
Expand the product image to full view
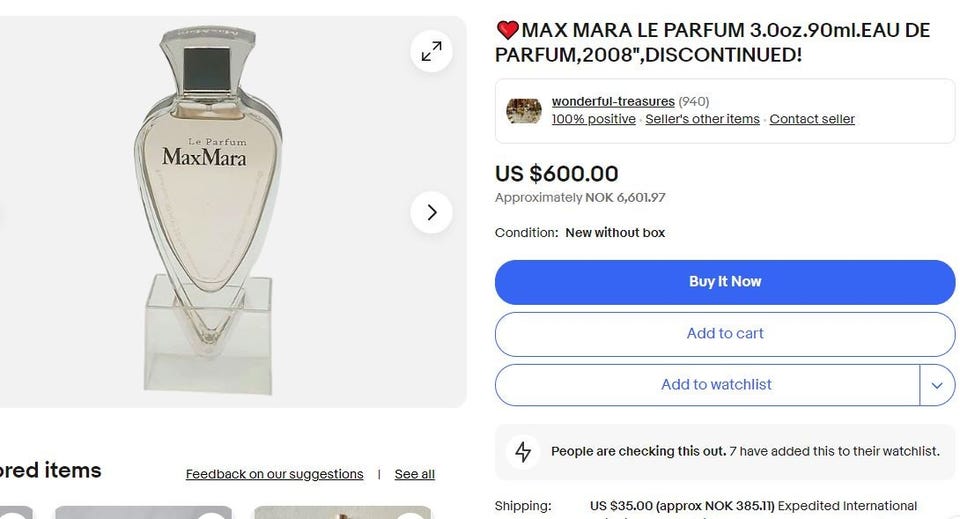(x=432, y=51)
